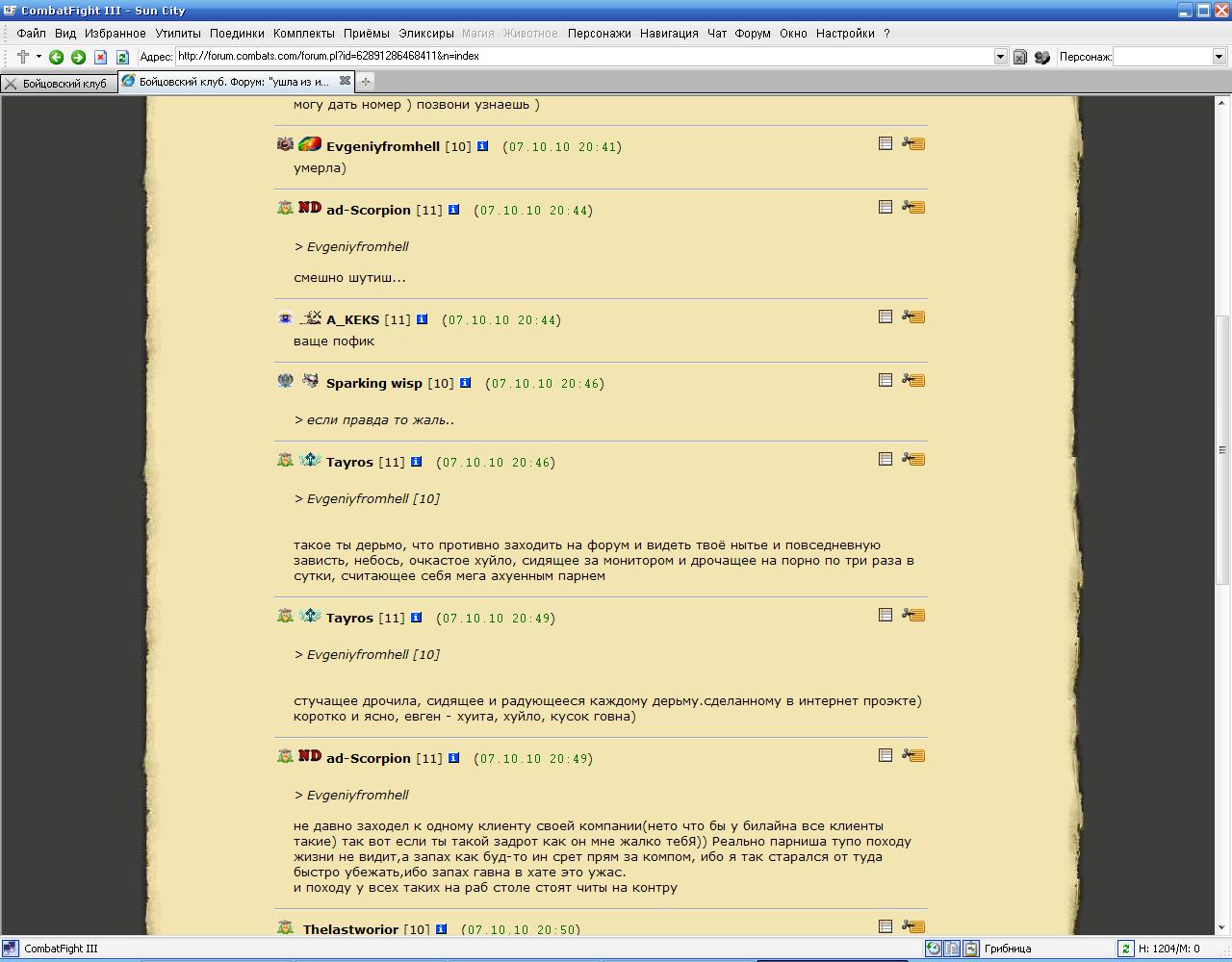Click the scrollbar down arrow

tap(1223, 926)
